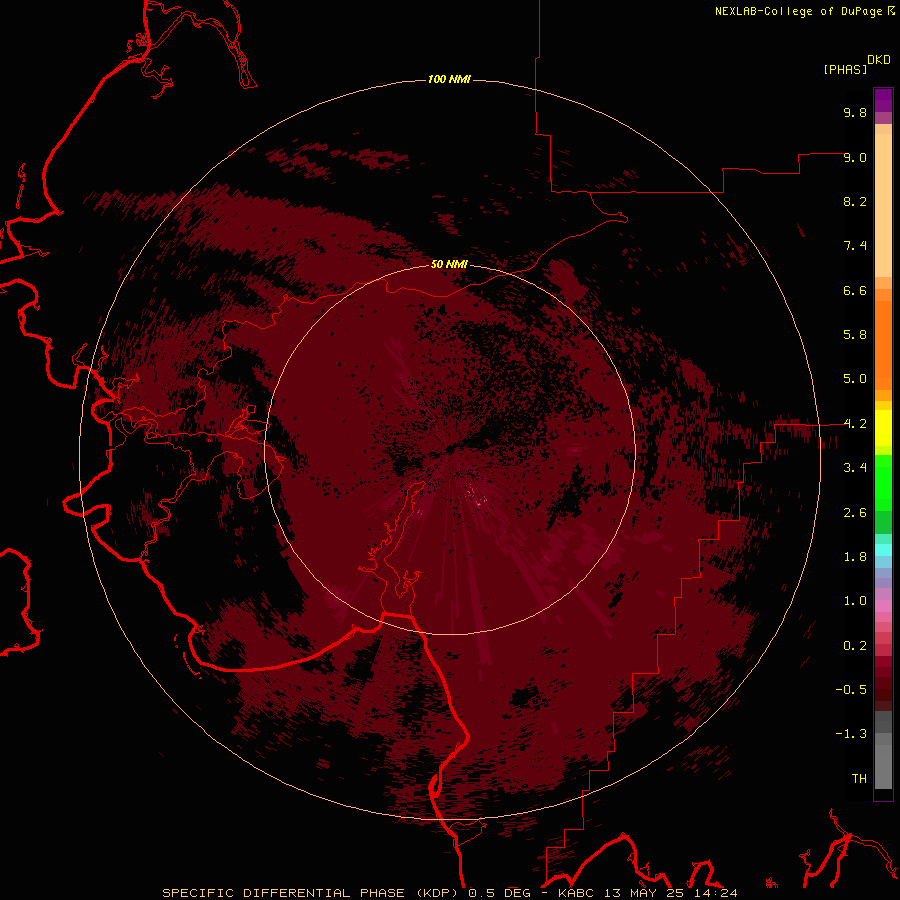Screen dimensions: 900x900
Task: Click the bright green swatch on color bar
Action: (883, 483)
